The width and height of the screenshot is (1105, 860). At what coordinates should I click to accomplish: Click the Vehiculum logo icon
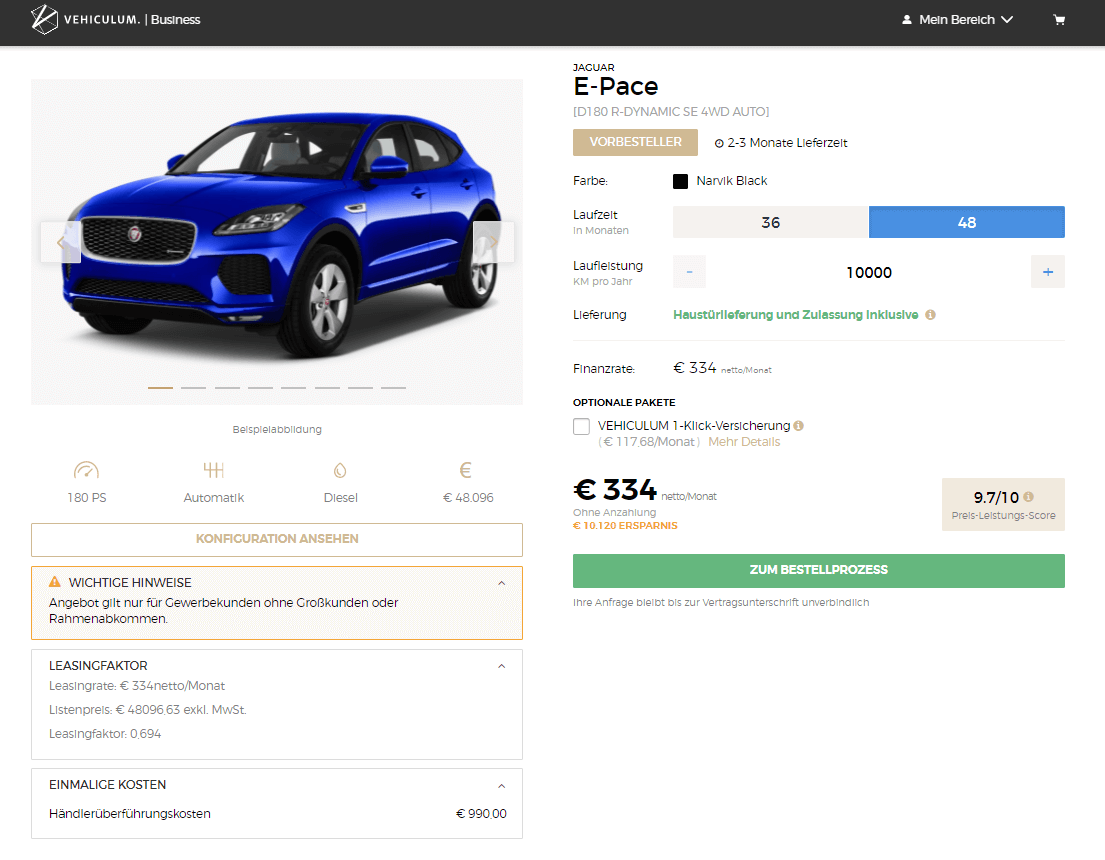44,20
